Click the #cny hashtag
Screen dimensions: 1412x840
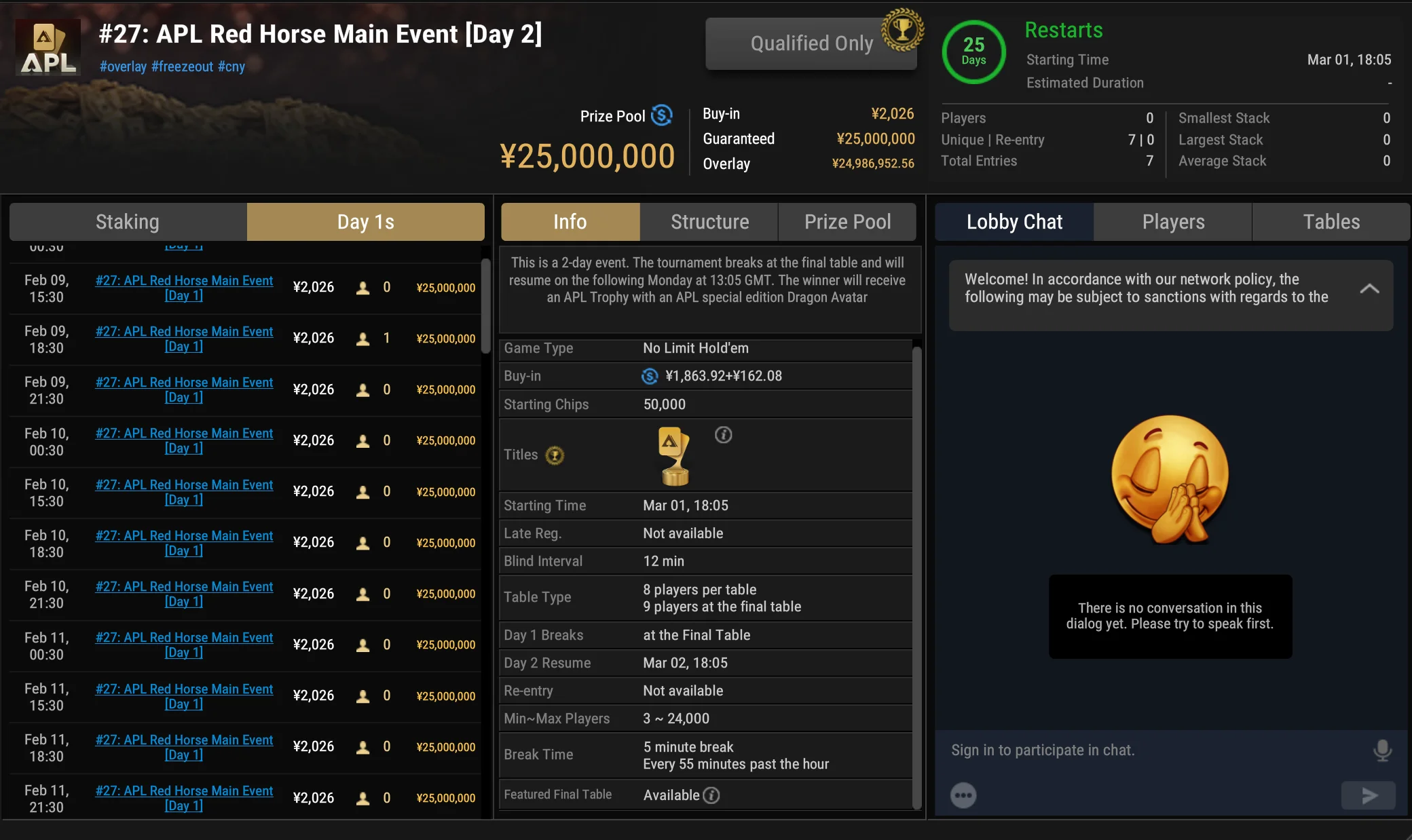[231, 66]
